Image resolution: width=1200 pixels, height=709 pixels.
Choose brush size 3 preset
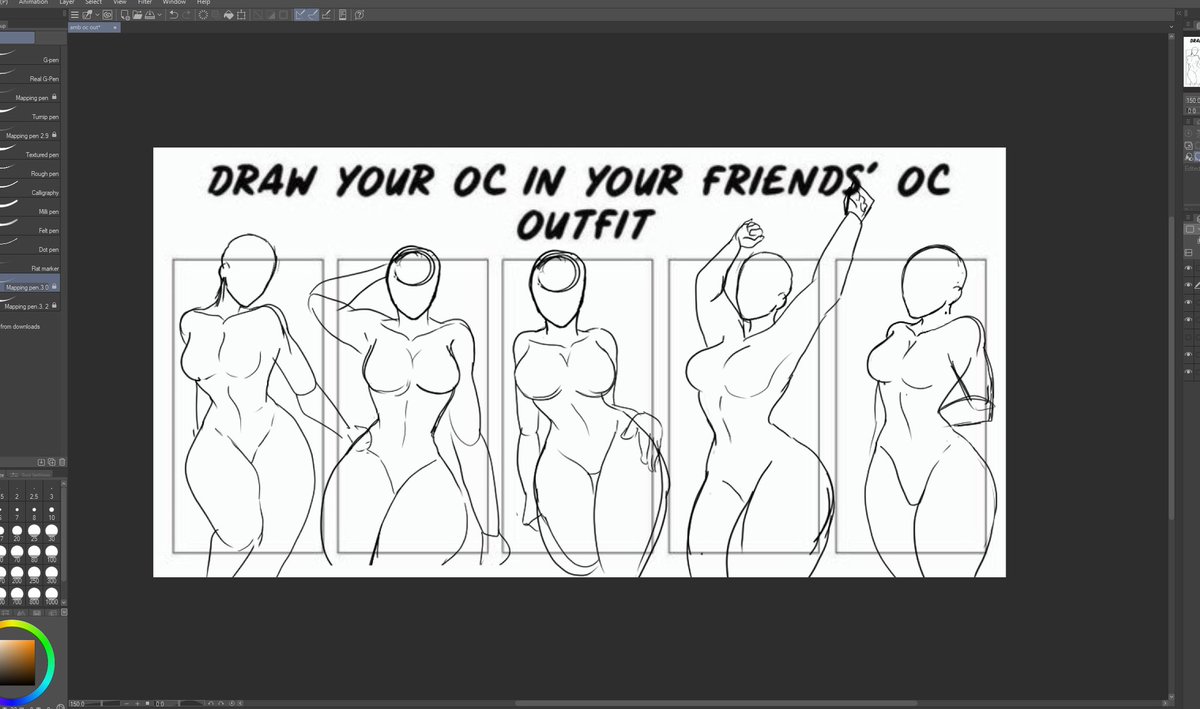[51, 492]
